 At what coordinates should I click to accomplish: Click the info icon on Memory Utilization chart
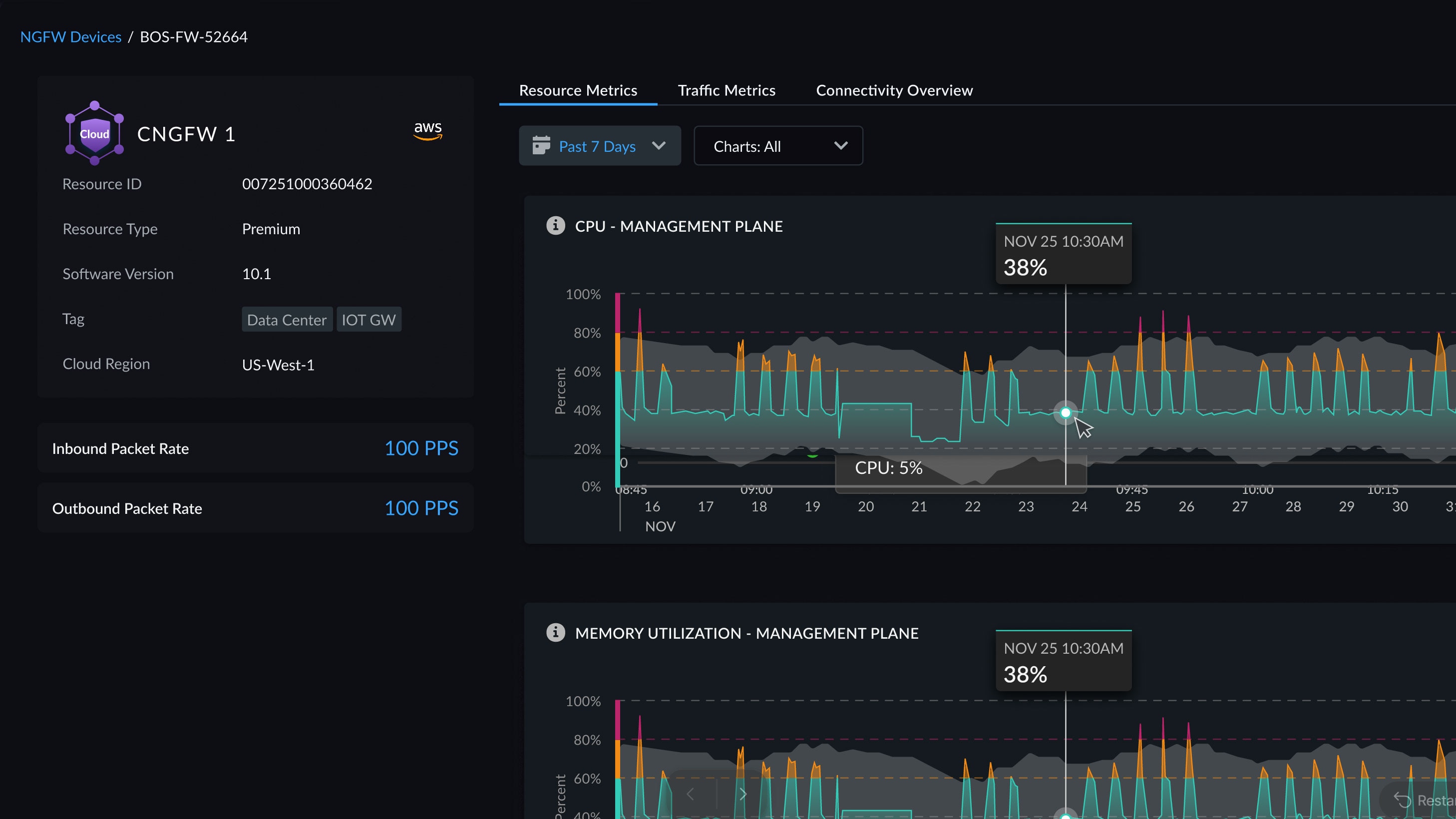(x=556, y=633)
